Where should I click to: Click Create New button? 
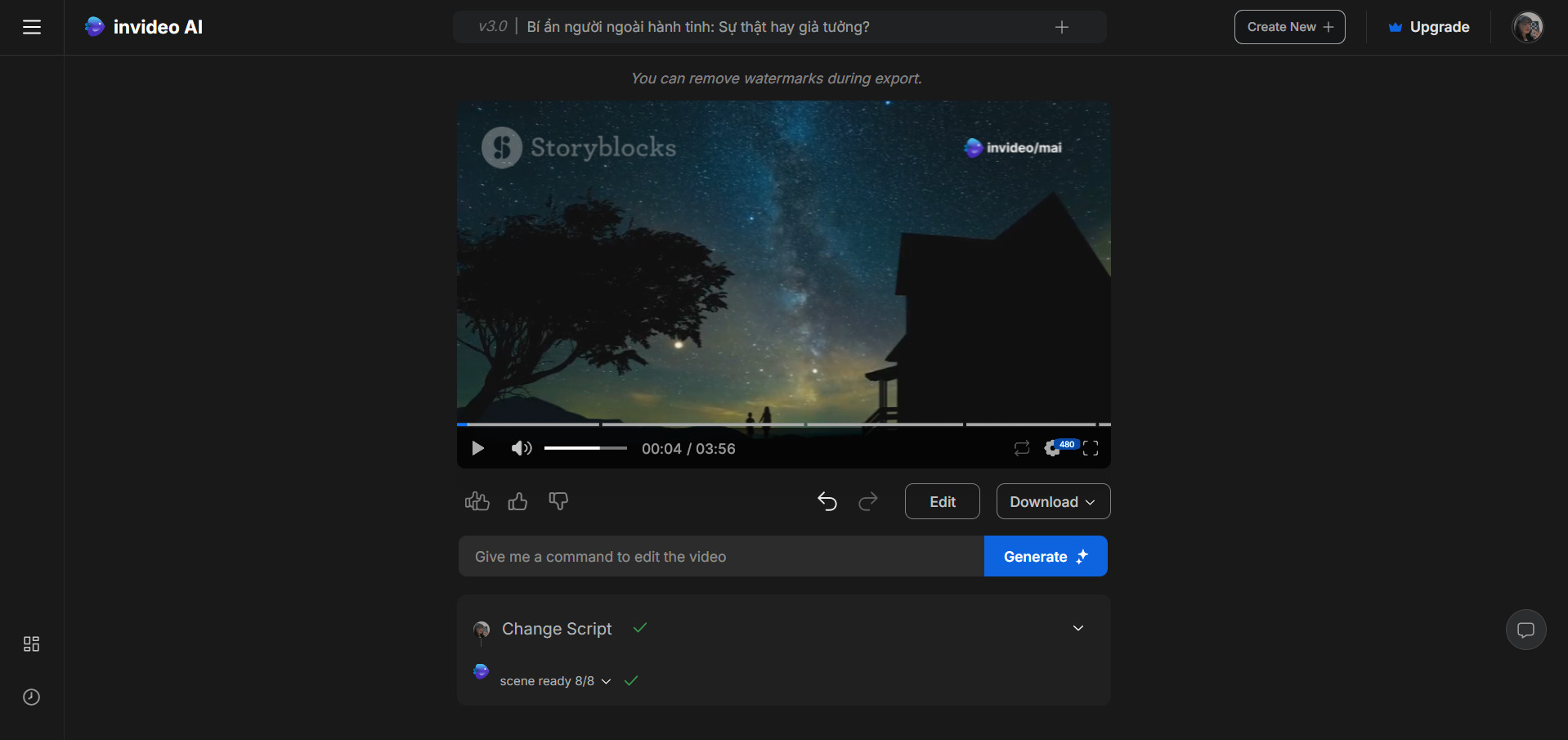[1289, 27]
